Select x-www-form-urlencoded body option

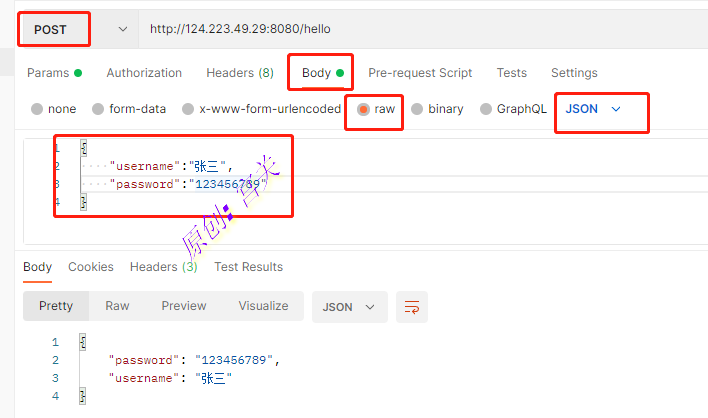[x=260, y=109]
